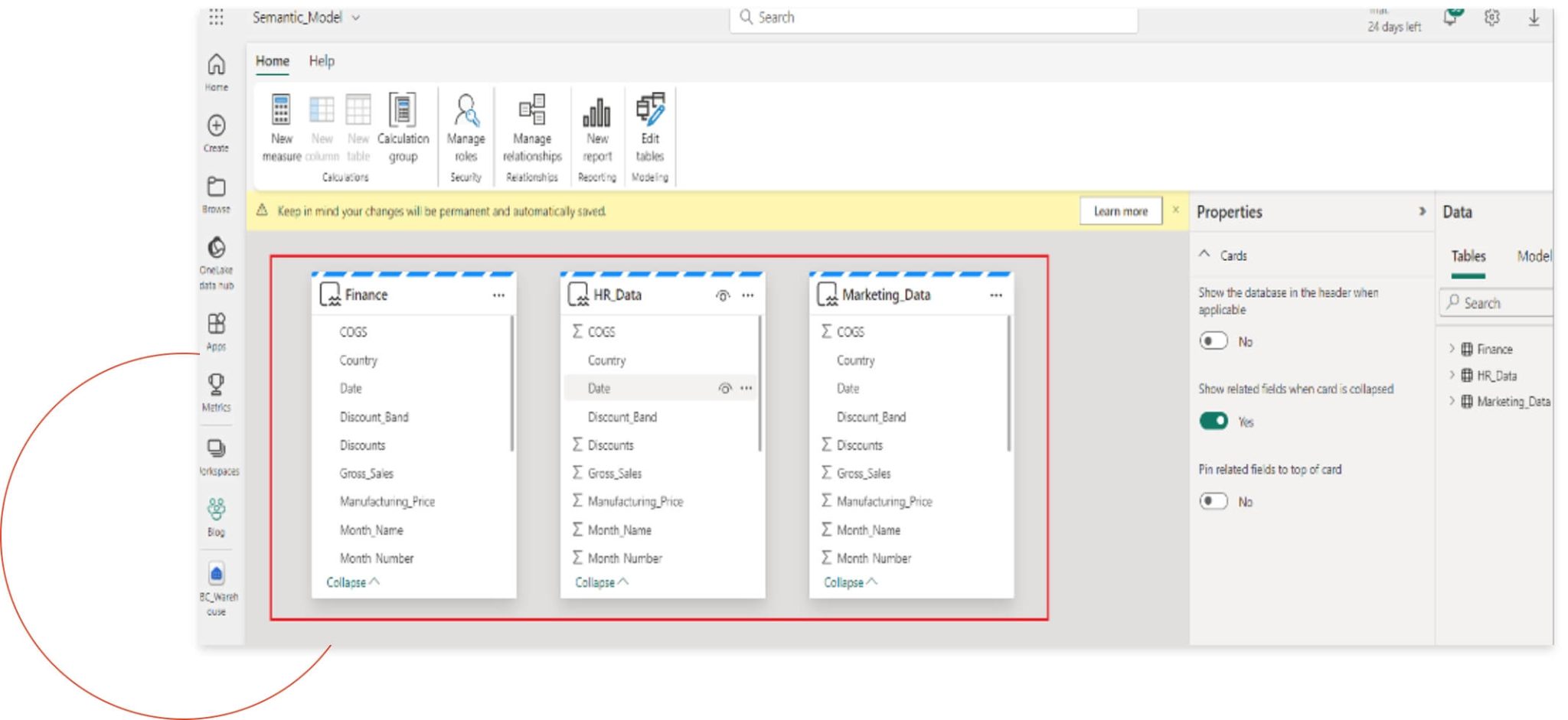
Task: Click the top Search box
Action: click(x=933, y=18)
